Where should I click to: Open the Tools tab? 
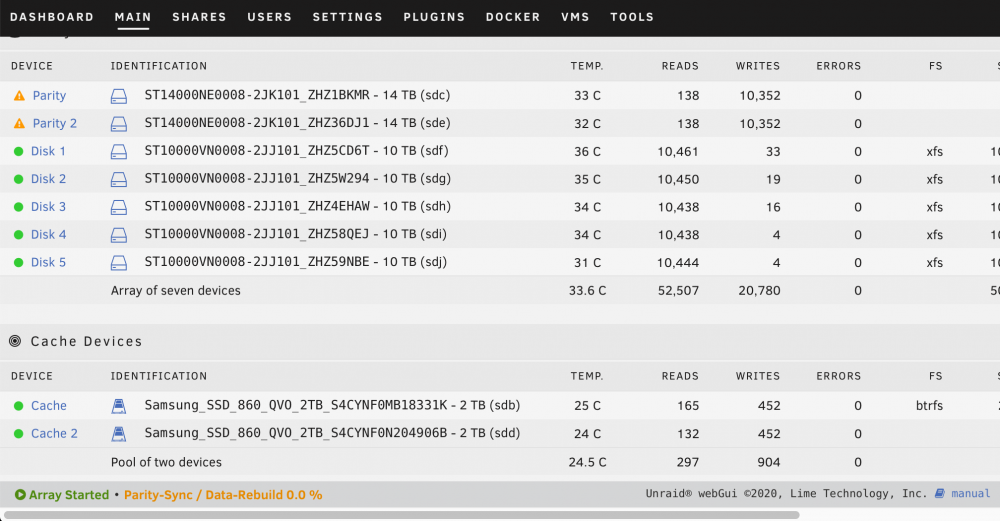point(632,17)
